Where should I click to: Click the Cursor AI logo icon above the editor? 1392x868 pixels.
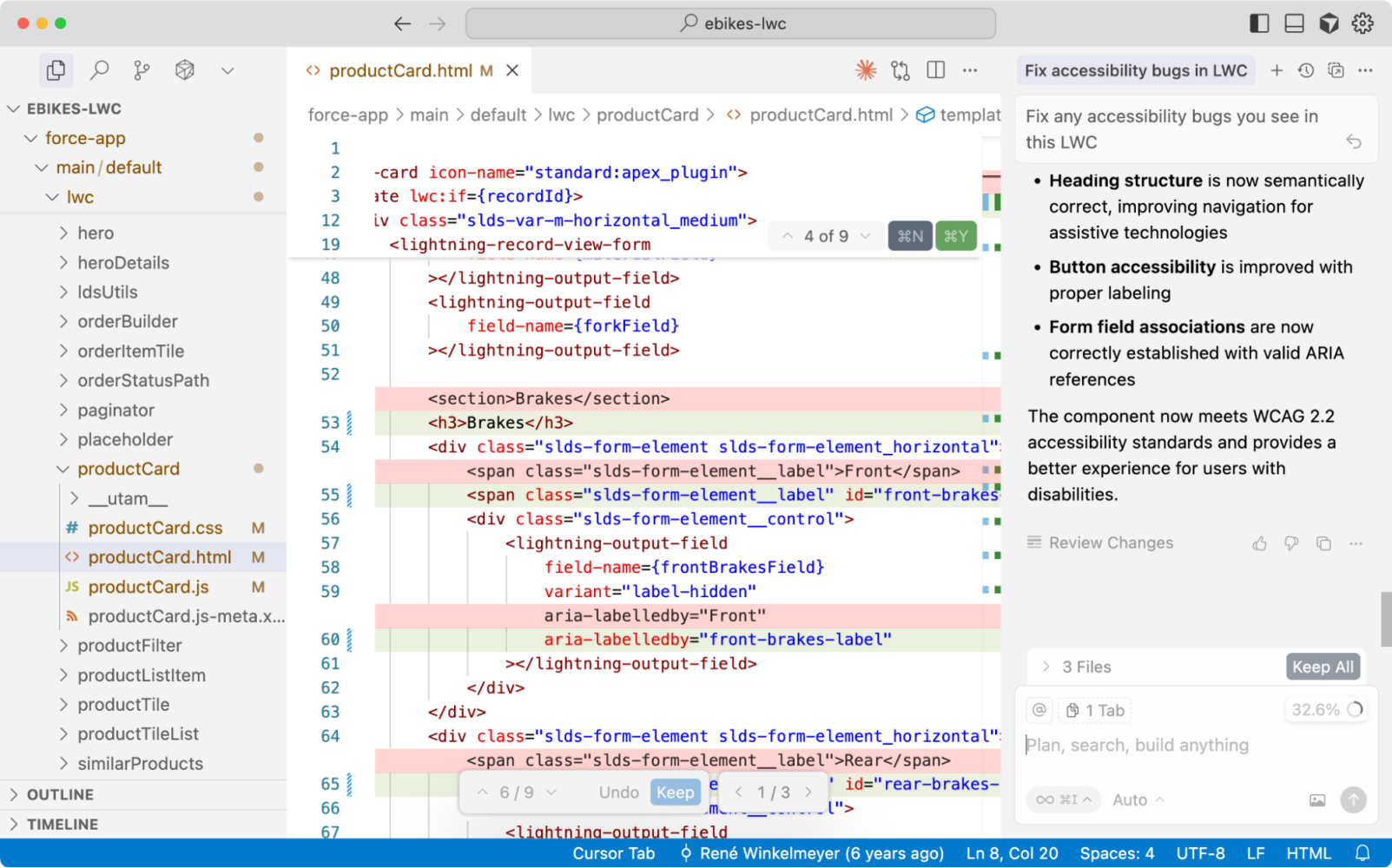tap(865, 69)
